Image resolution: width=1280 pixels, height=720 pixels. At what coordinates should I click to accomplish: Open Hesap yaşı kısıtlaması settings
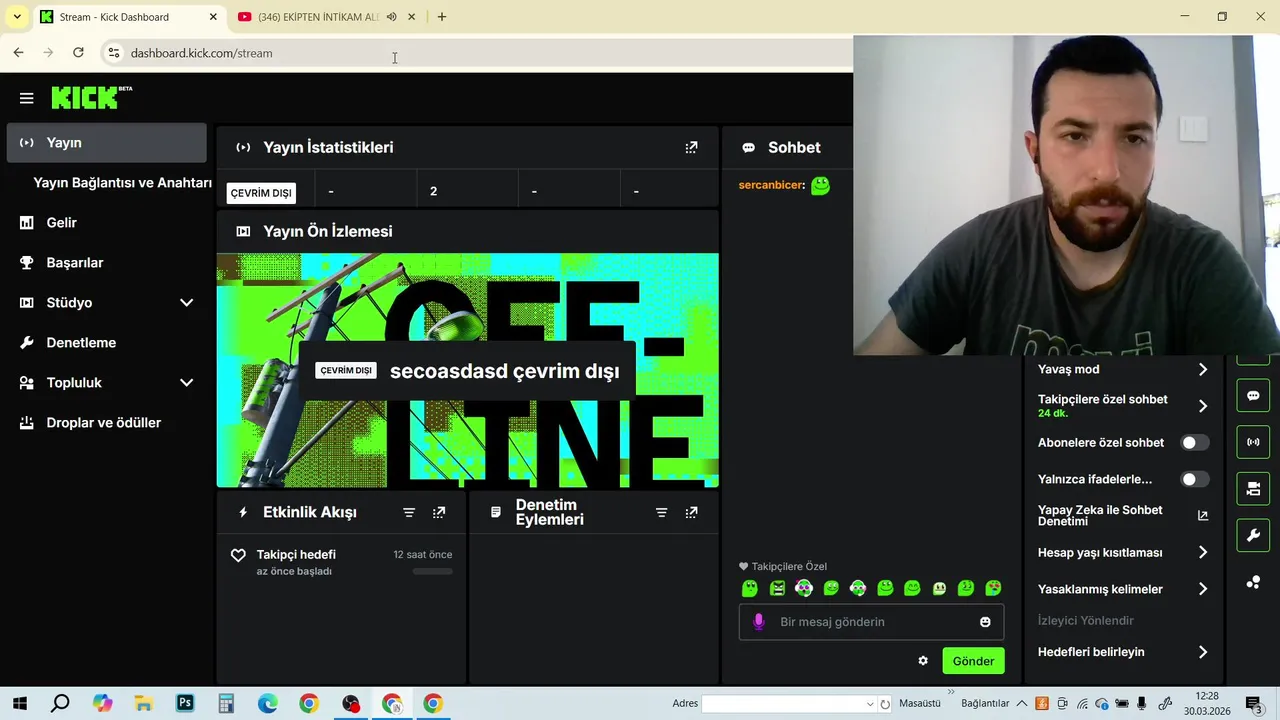coord(1122,552)
